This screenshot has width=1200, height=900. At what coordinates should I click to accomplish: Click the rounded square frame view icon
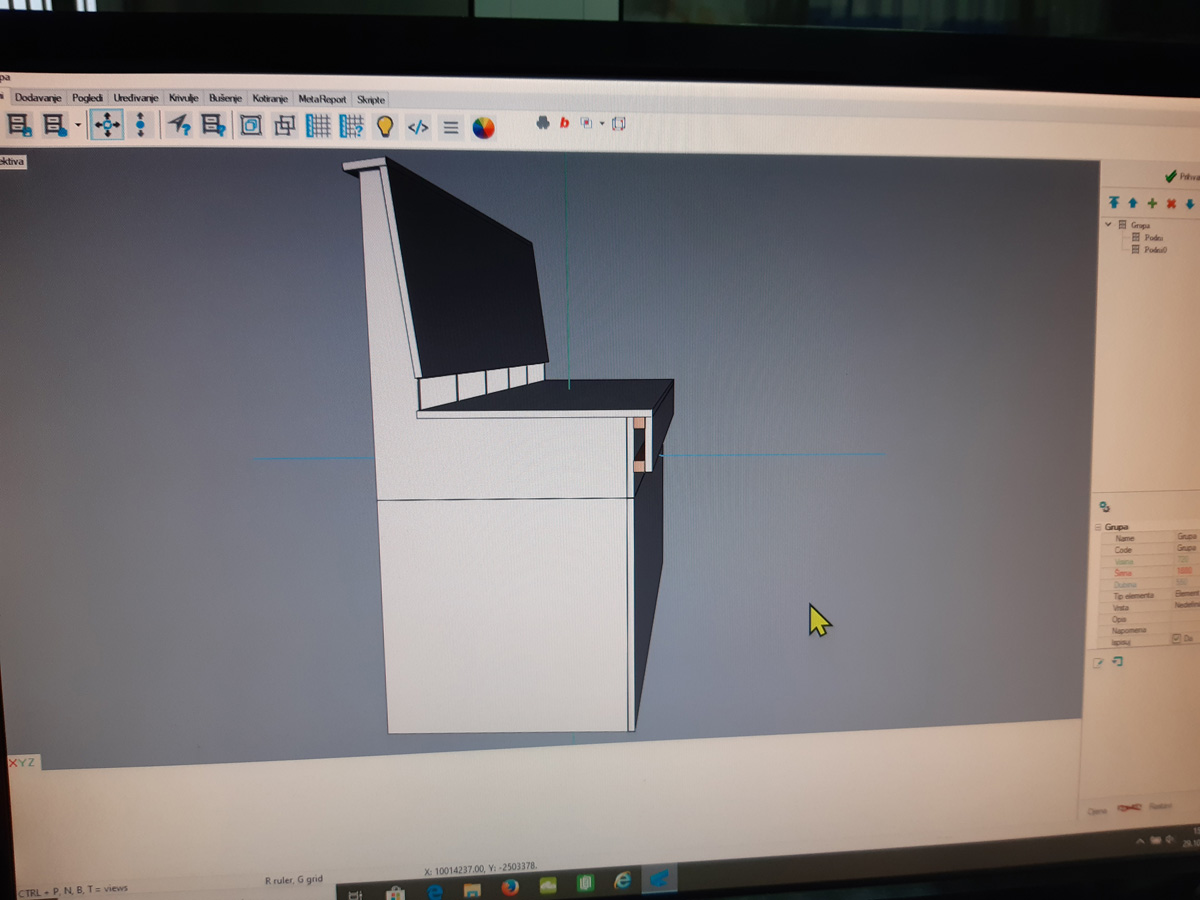click(x=250, y=126)
